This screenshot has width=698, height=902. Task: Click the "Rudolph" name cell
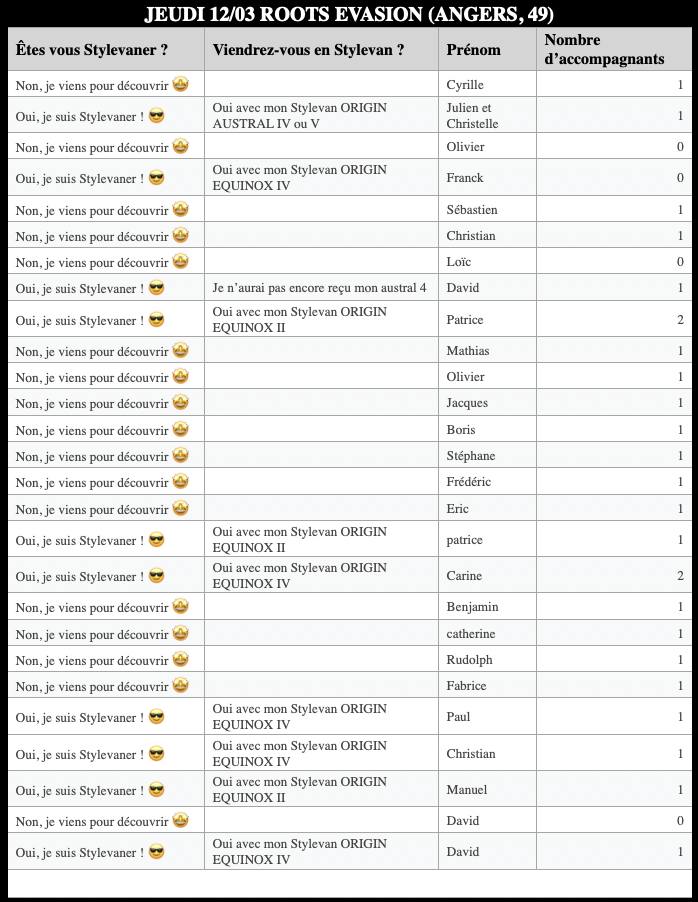[x=469, y=660]
